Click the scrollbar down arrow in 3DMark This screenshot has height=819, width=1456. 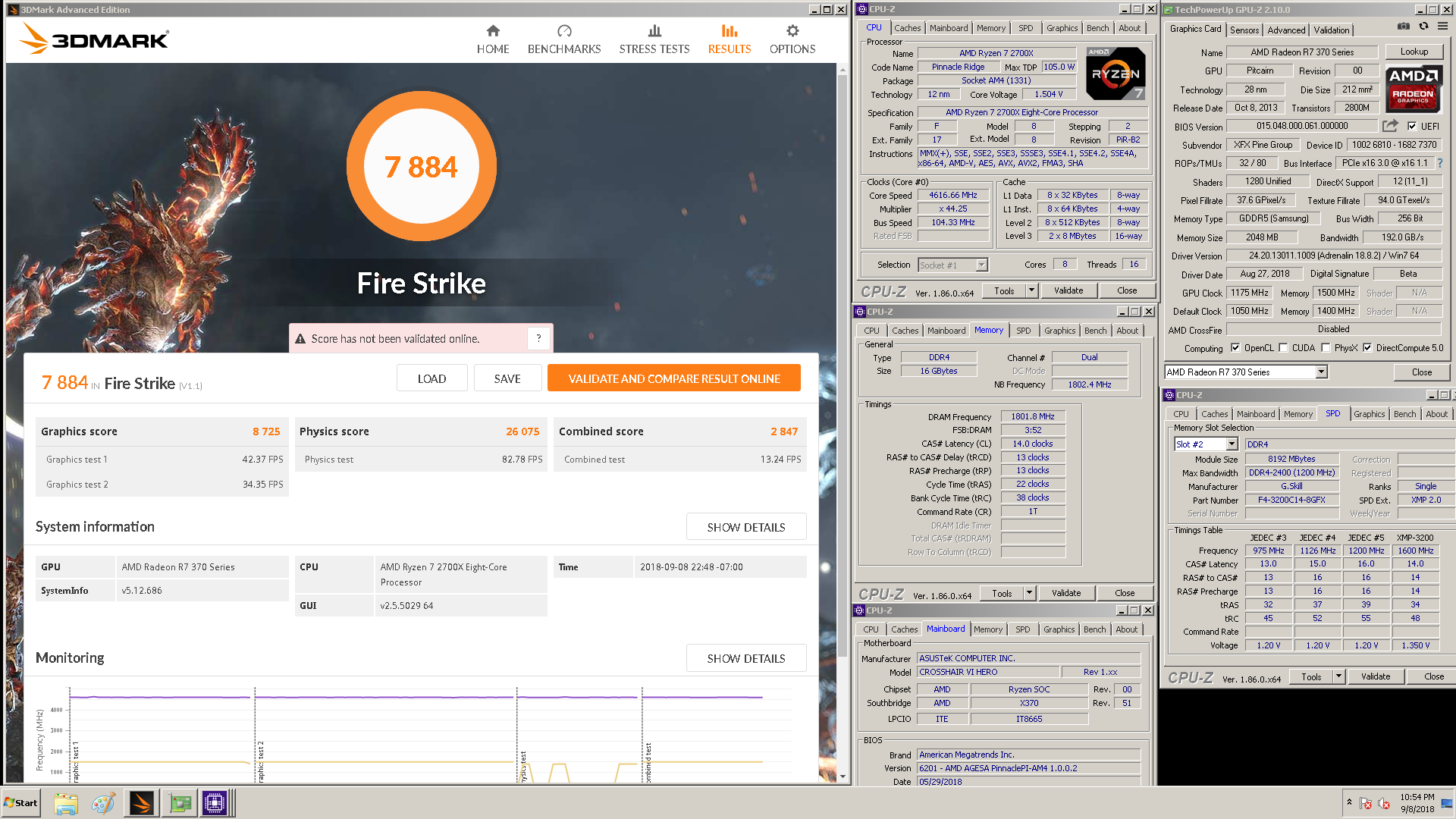(x=843, y=777)
